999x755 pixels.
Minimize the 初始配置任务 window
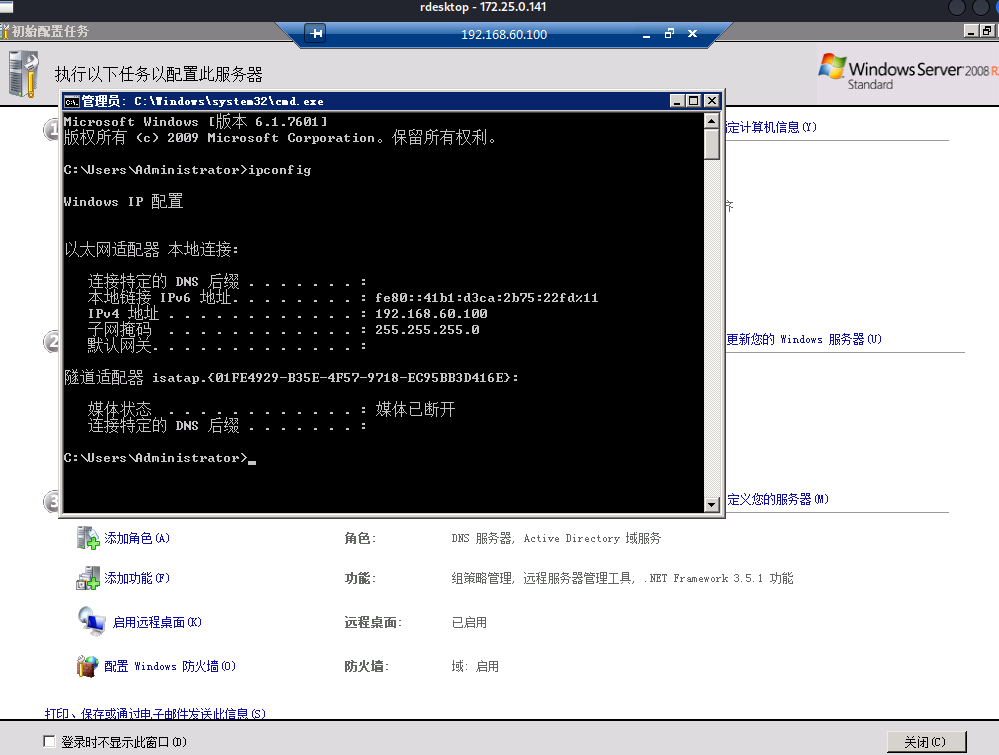tap(972, 31)
